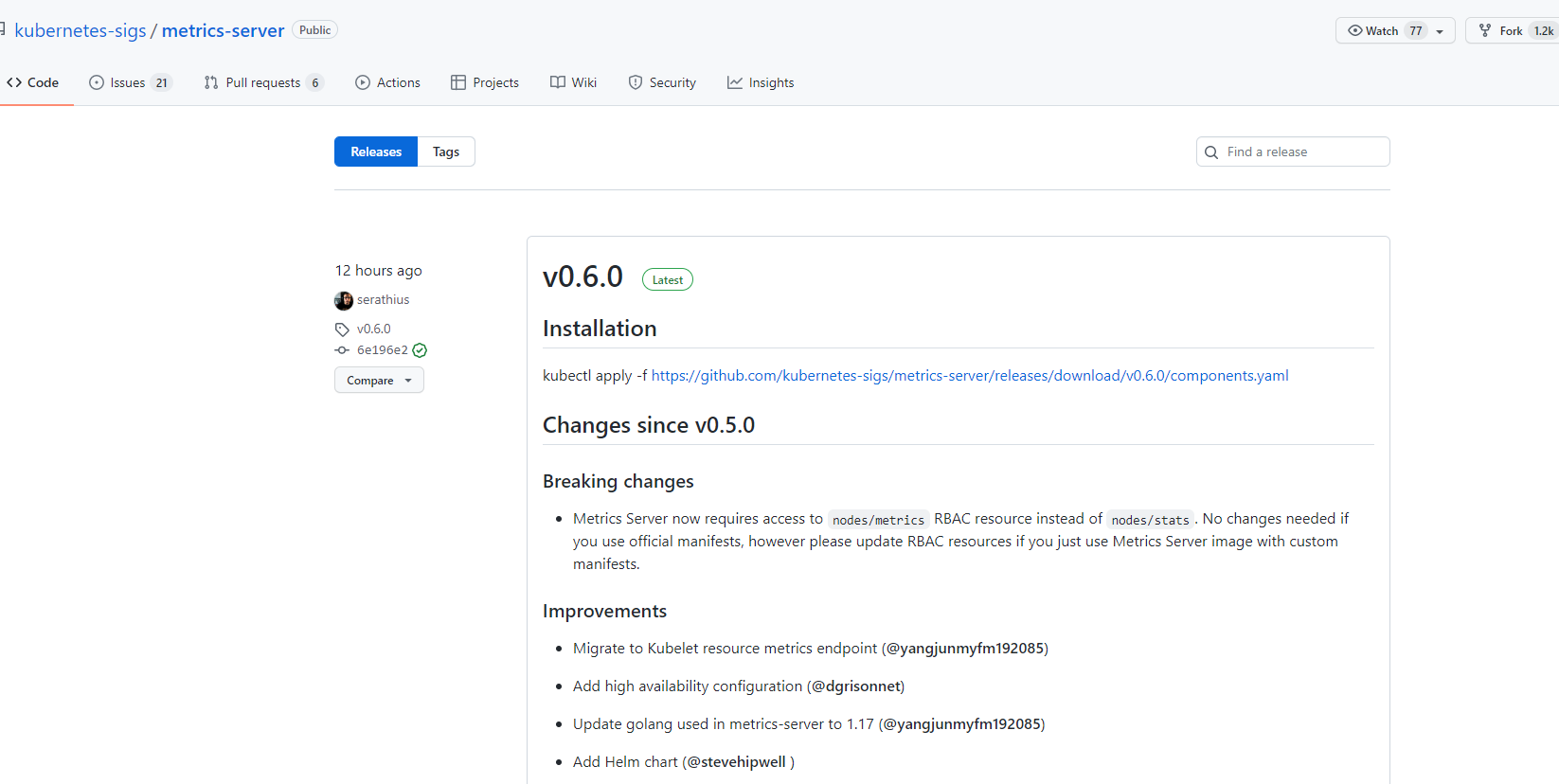The image size is (1559, 784).
Task: Open the Code tab
Action: click(x=33, y=82)
